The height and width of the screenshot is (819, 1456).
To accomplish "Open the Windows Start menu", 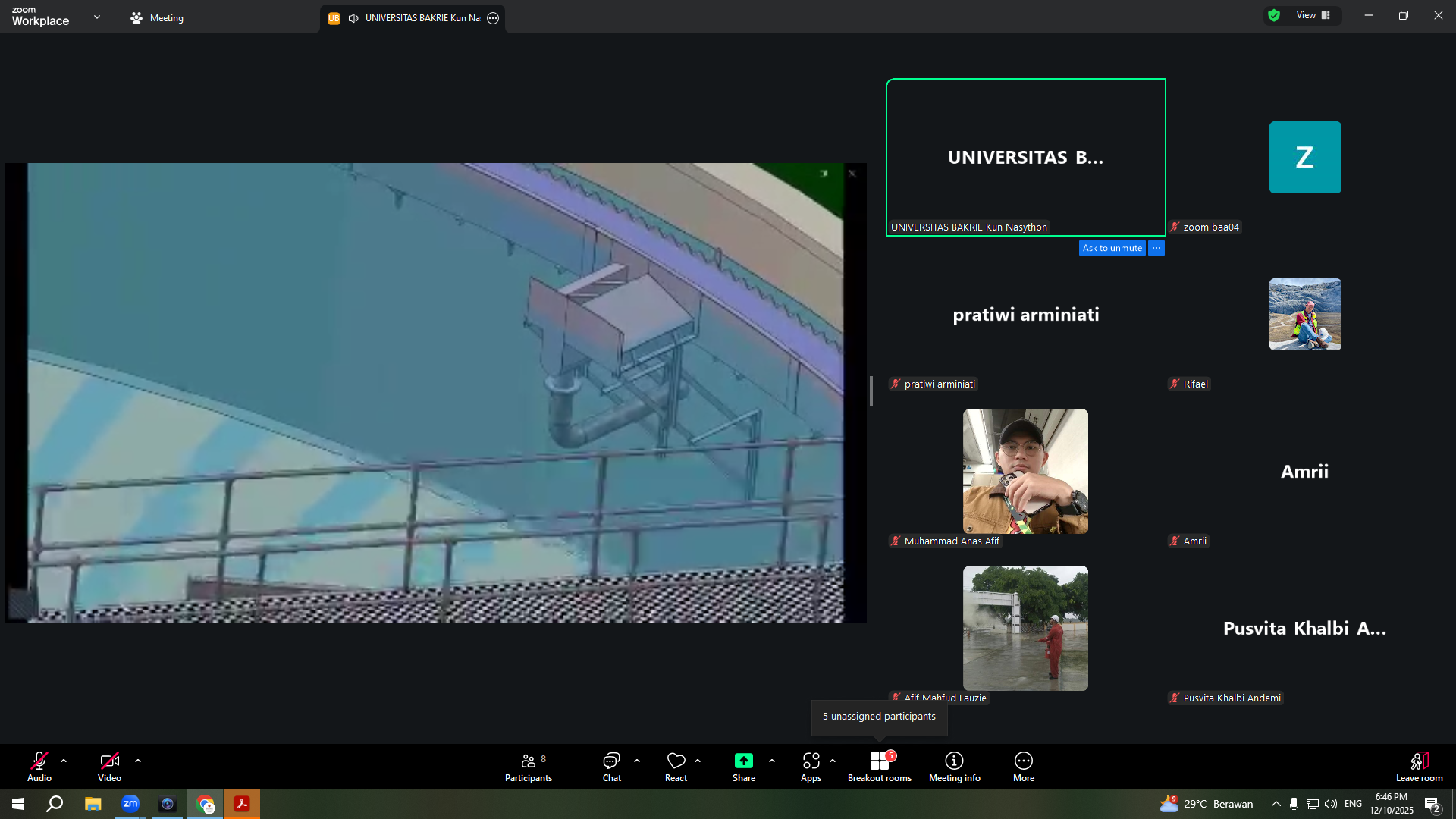I will click(x=18, y=804).
